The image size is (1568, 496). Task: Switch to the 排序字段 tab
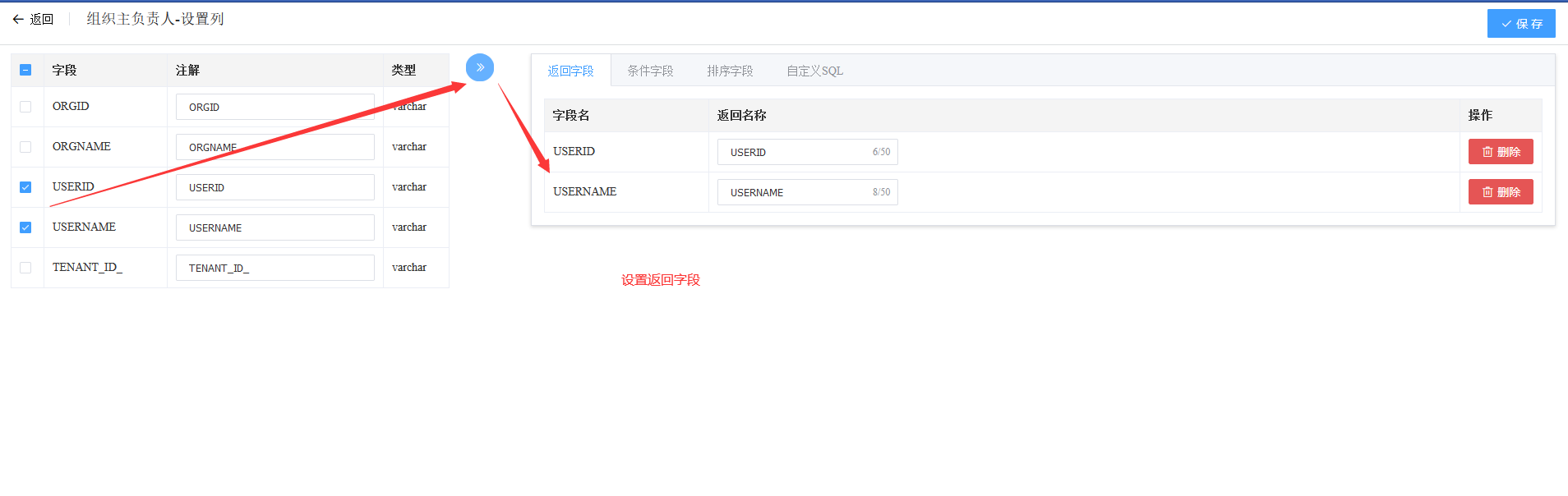point(730,71)
